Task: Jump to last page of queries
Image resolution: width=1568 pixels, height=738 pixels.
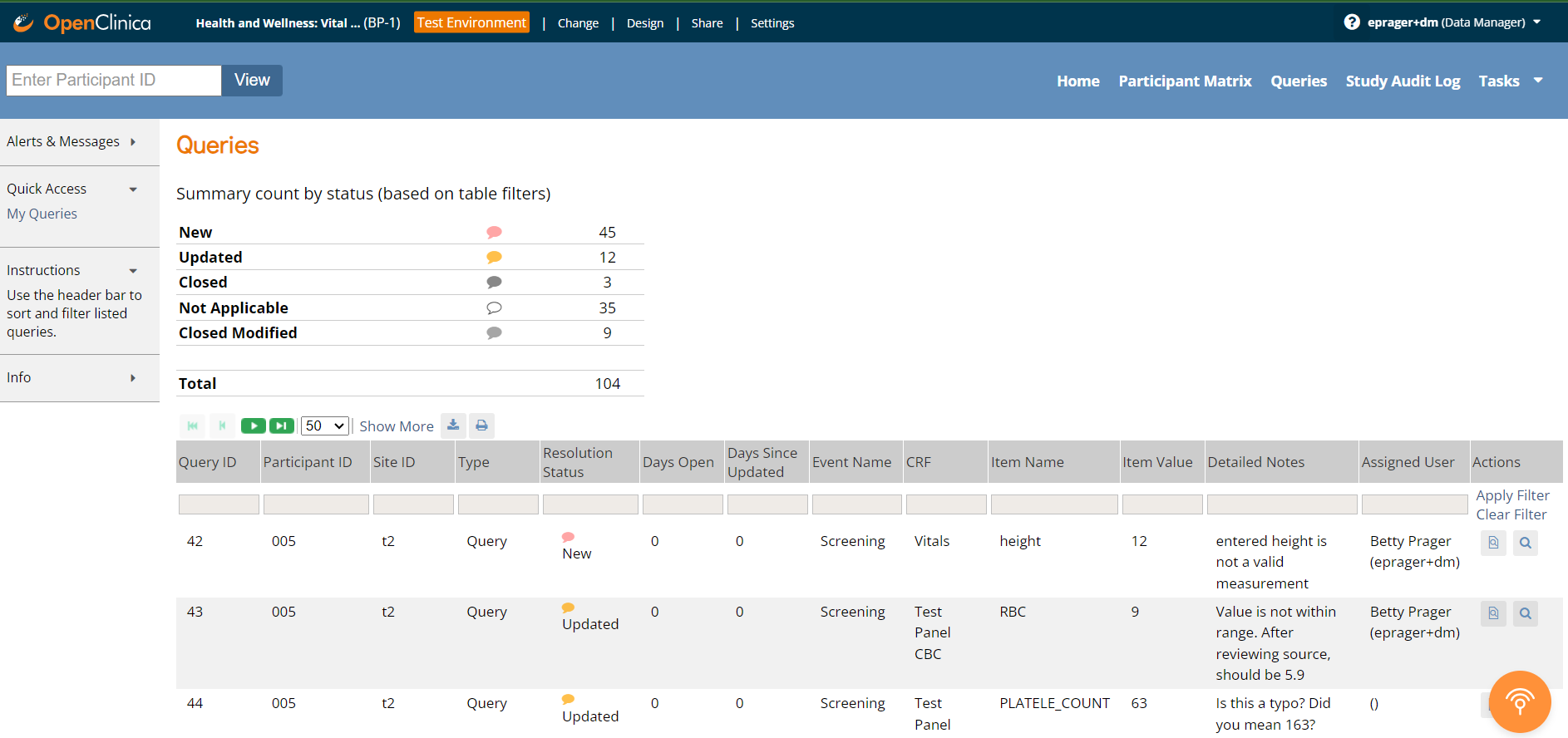Action: 282,426
